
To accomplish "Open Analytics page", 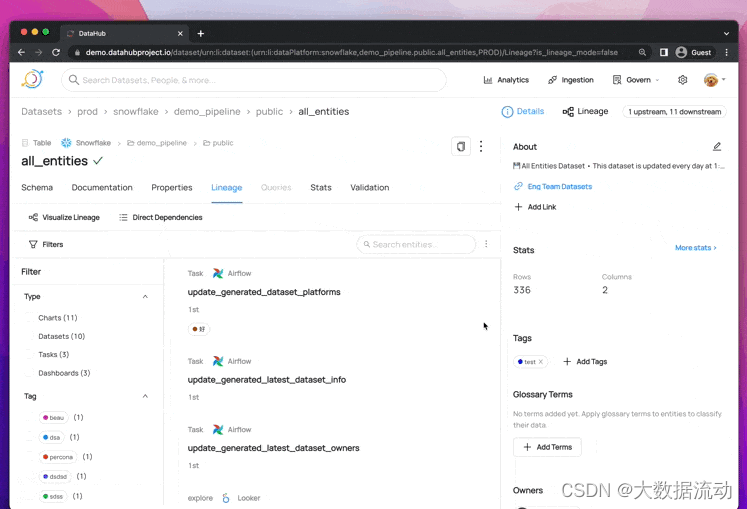I will coord(506,80).
